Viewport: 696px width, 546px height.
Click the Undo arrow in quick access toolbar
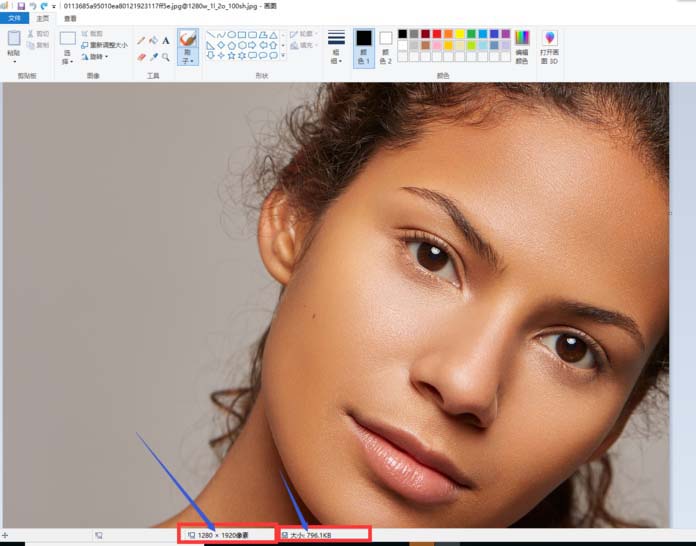click(x=32, y=6)
